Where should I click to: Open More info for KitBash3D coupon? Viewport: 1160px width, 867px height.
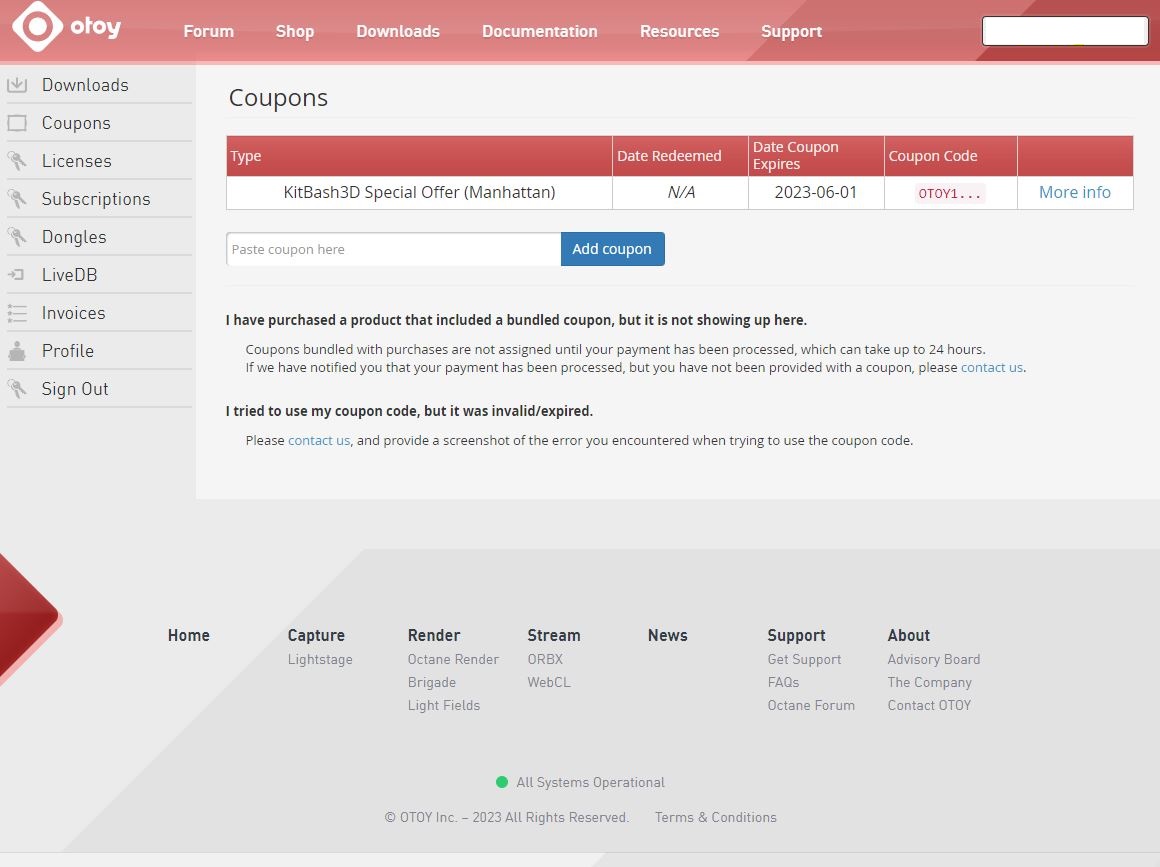[x=1075, y=192]
